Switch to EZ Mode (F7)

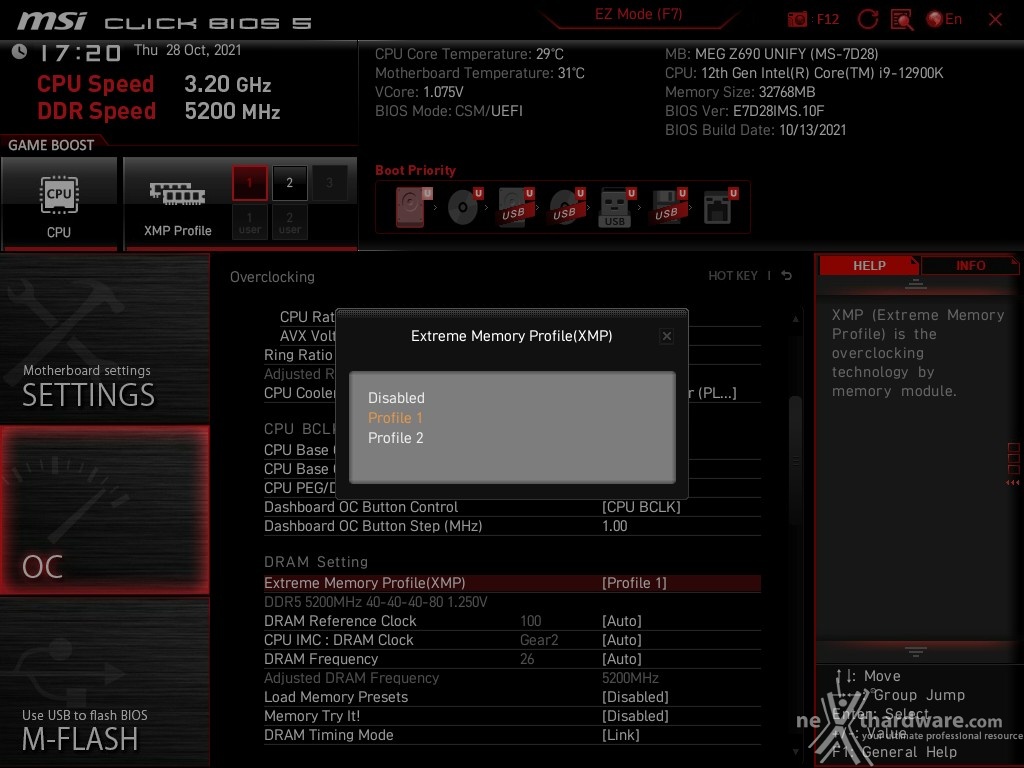point(638,14)
